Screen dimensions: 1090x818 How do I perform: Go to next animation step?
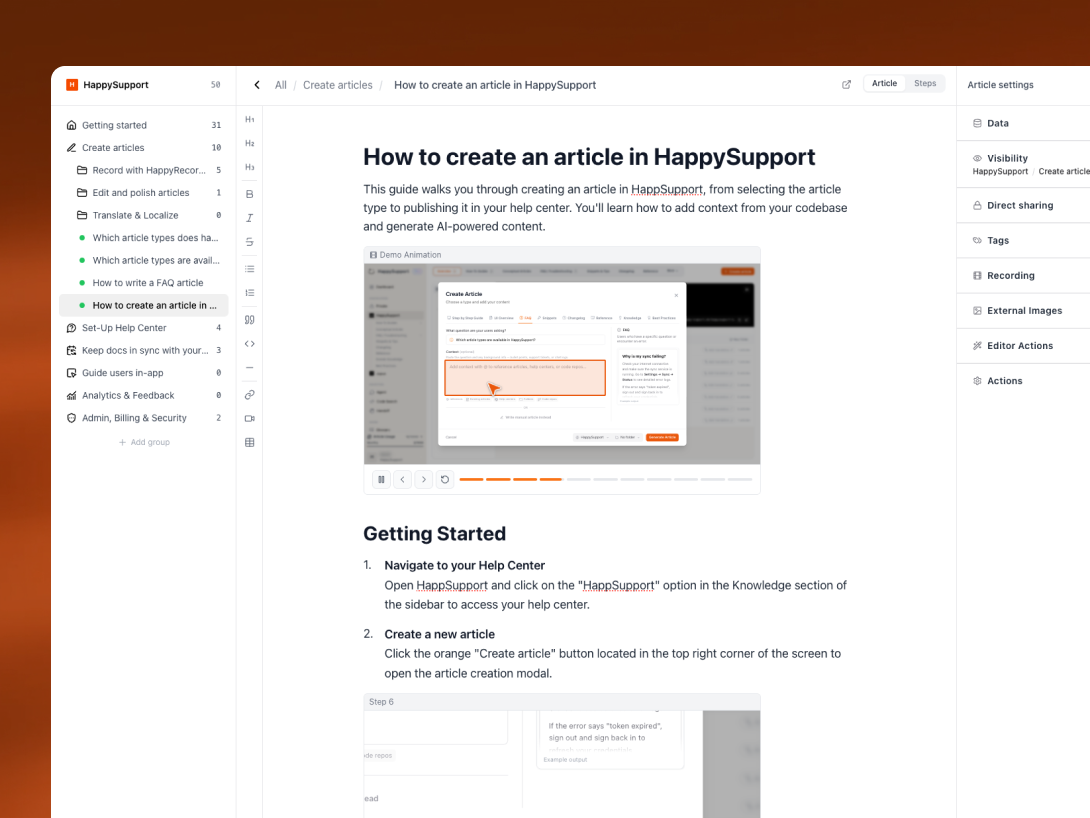click(423, 480)
